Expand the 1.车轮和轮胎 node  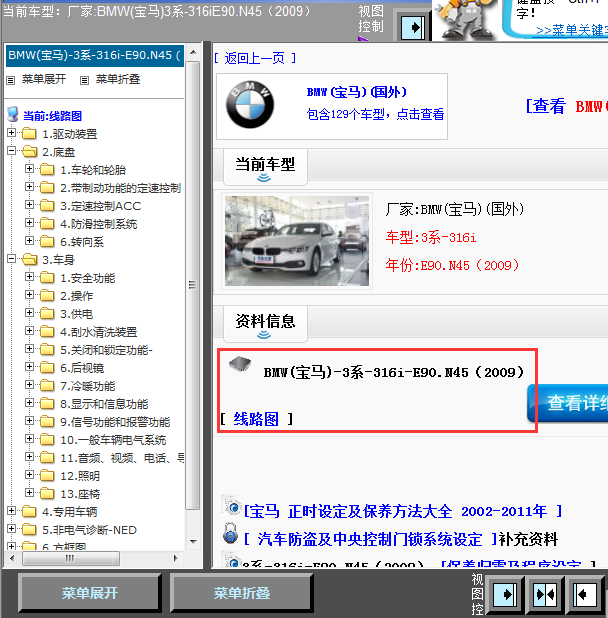coord(29,169)
